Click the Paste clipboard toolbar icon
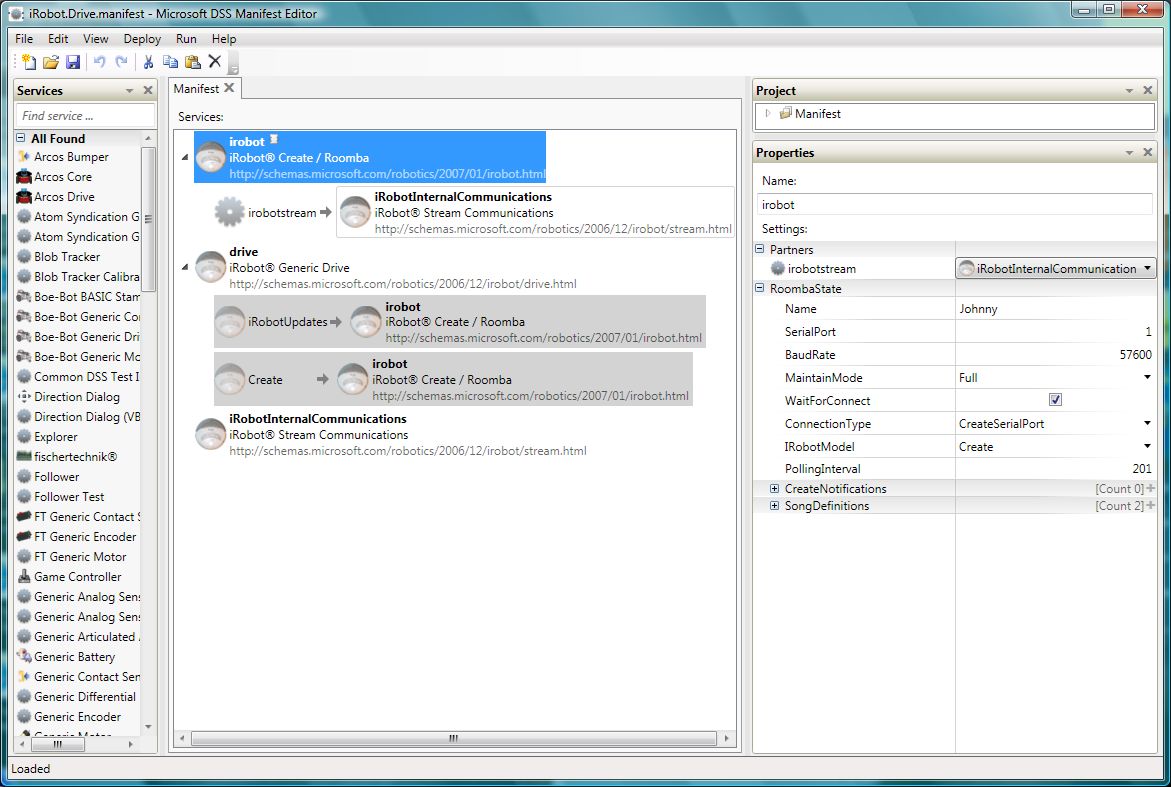This screenshot has height=787, width=1171. pos(192,62)
